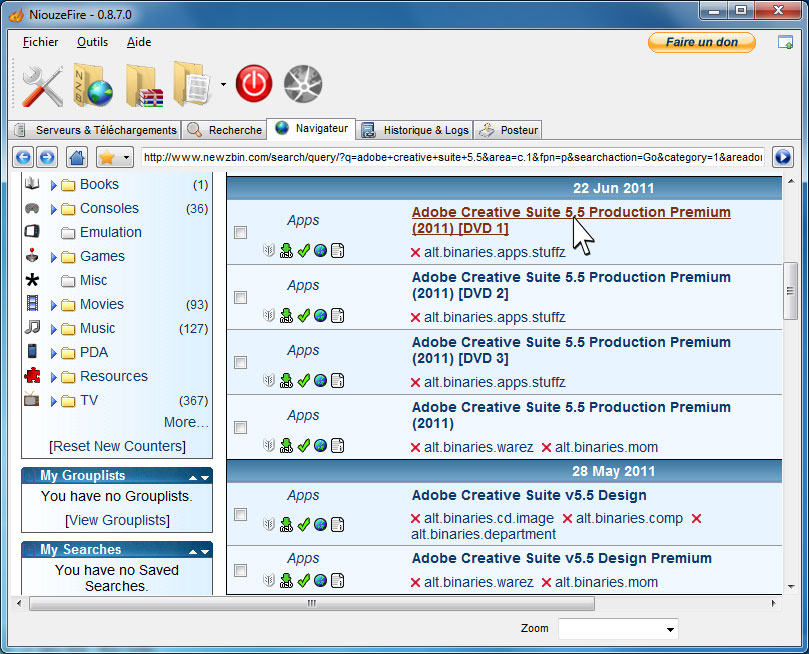Open the Outils menu
The width and height of the screenshot is (809, 654).
click(x=92, y=42)
